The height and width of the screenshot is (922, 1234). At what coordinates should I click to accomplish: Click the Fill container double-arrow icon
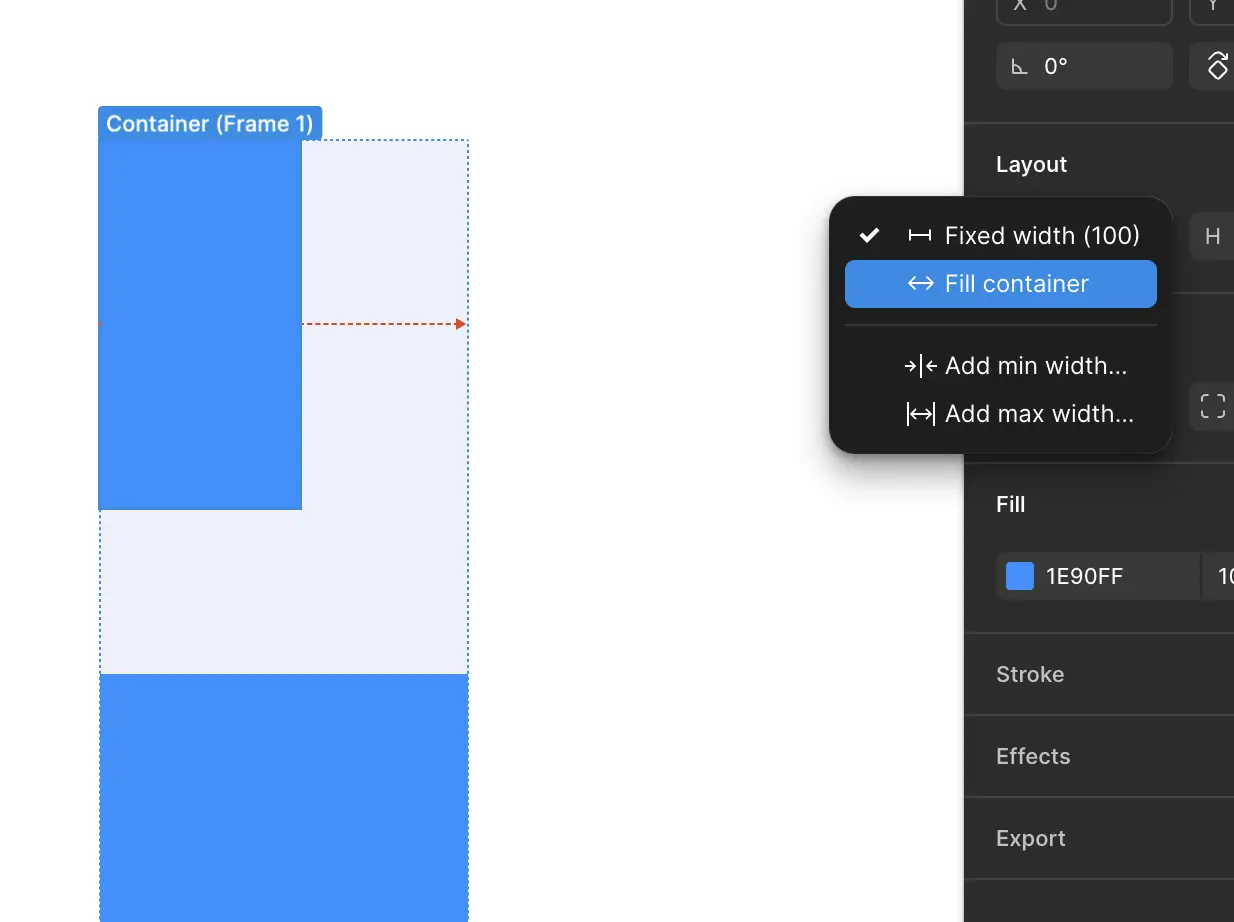pos(920,284)
